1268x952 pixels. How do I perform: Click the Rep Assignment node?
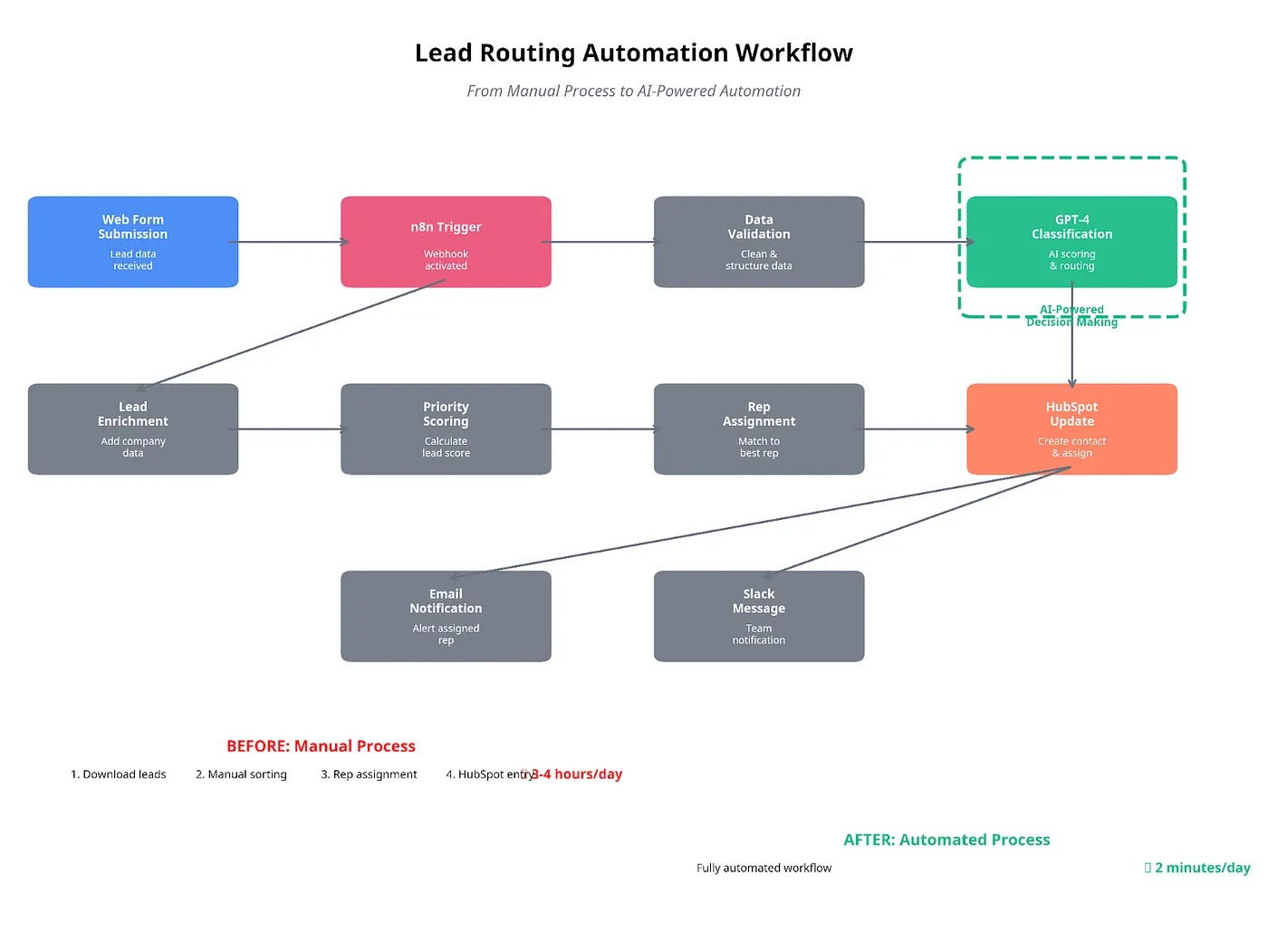click(759, 429)
